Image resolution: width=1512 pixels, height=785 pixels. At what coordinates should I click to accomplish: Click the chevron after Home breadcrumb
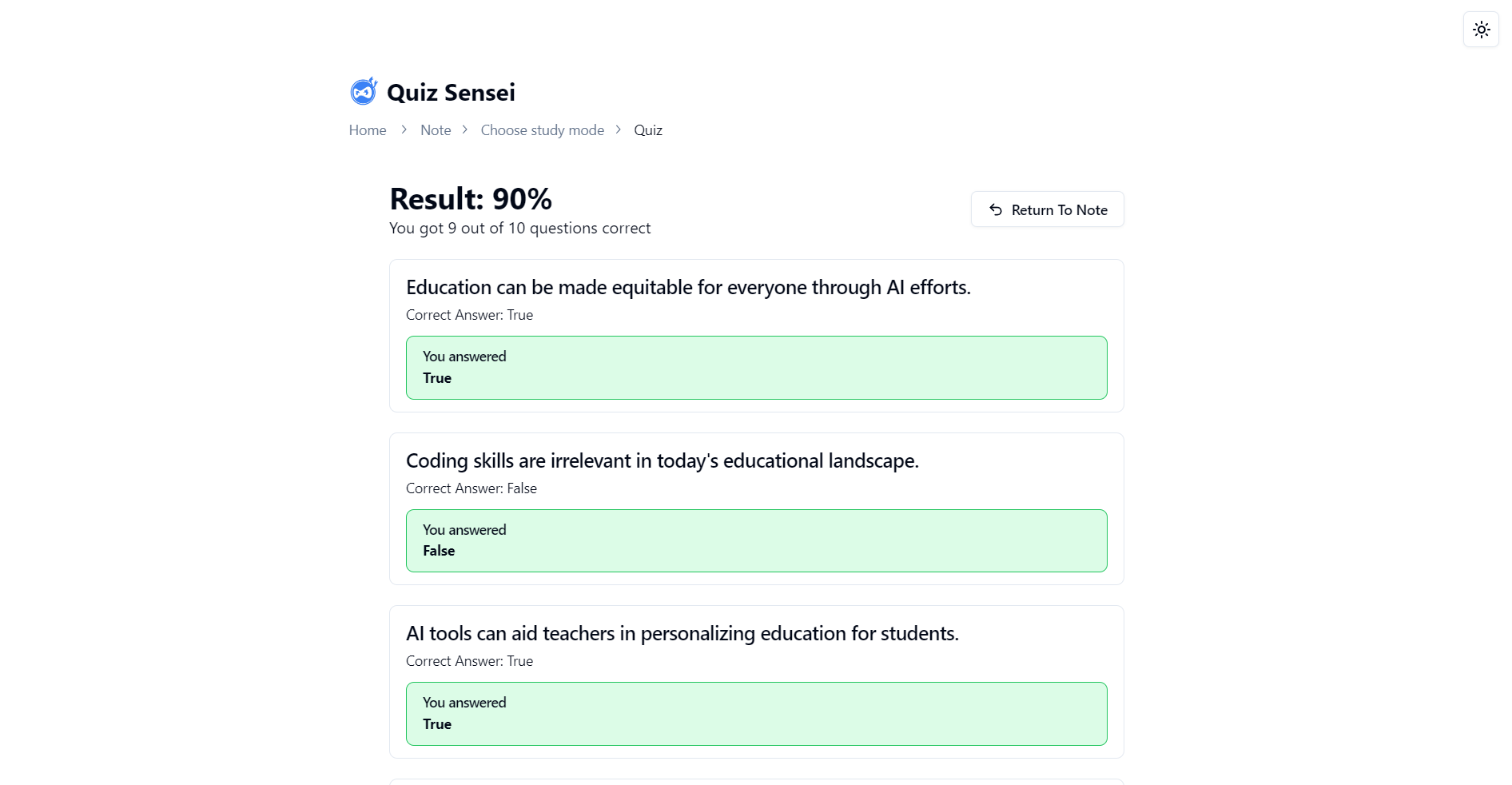pyautogui.click(x=404, y=130)
